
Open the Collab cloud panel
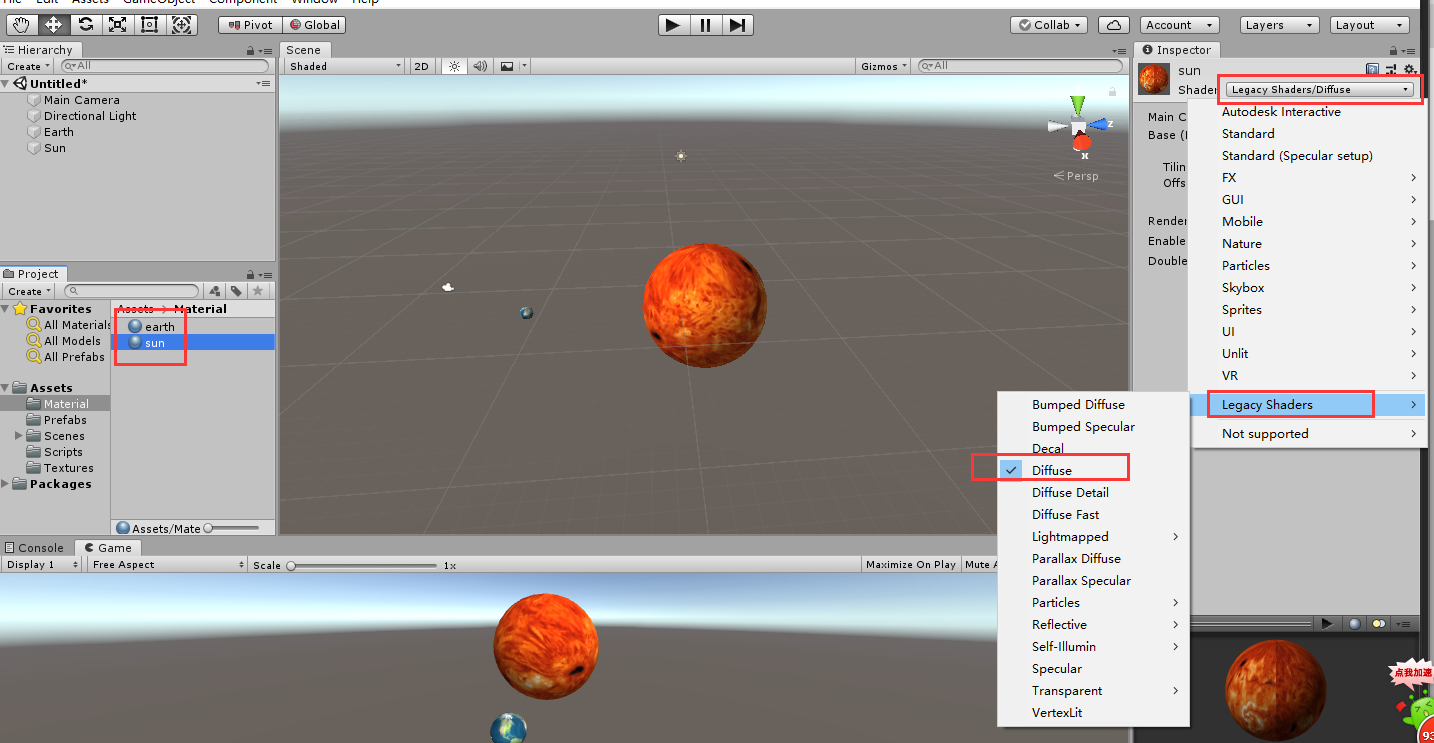(x=1113, y=24)
